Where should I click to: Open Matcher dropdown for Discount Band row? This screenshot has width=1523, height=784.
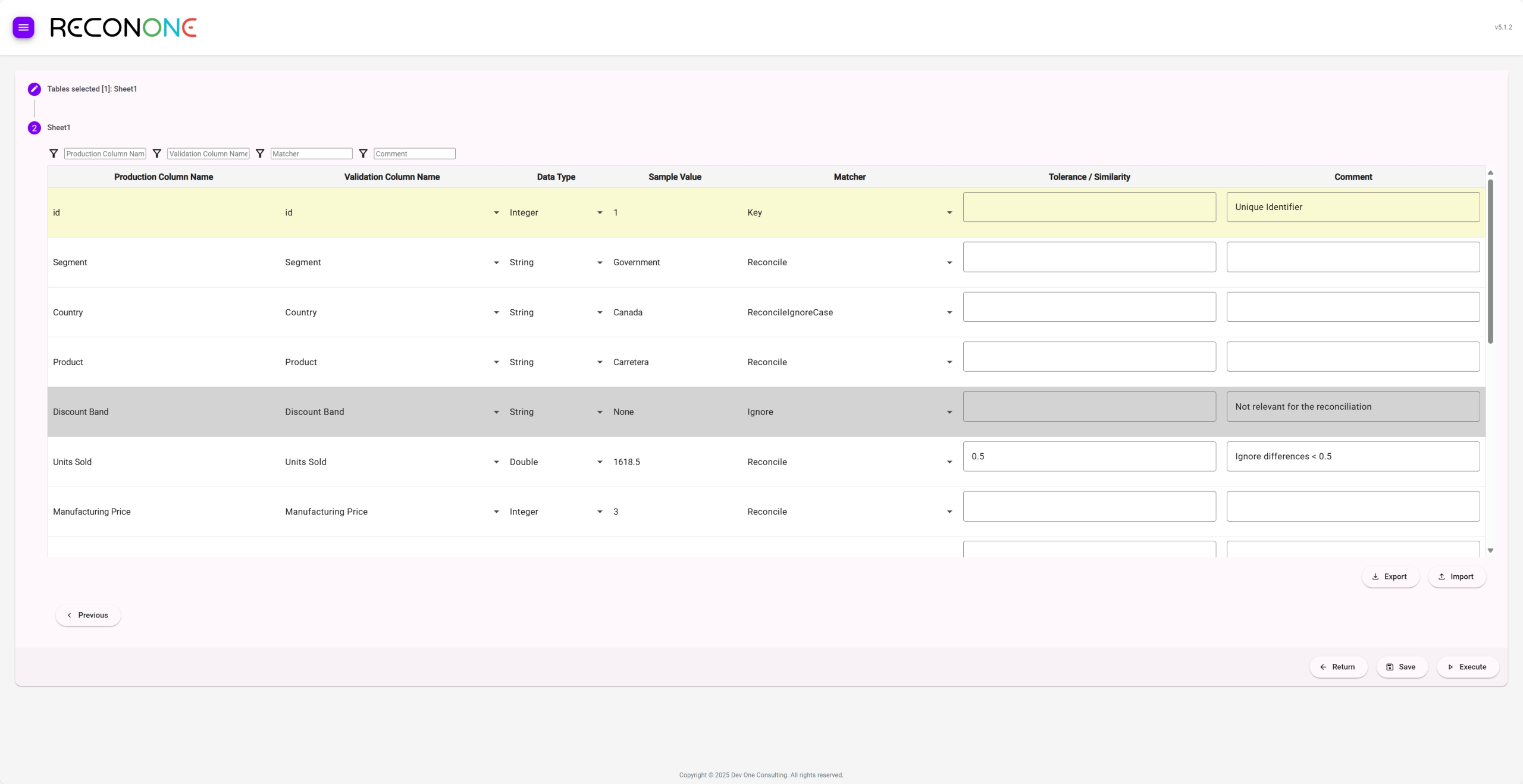pos(949,412)
